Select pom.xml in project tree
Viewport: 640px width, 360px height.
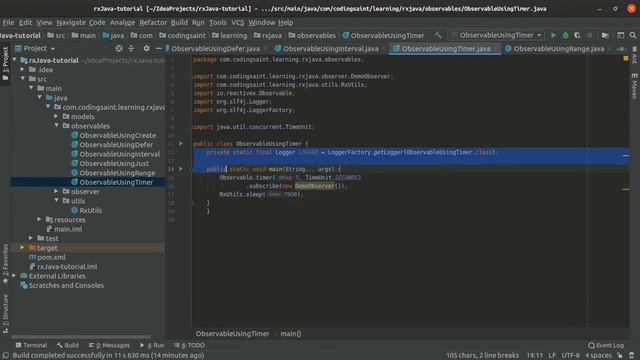(x=51, y=257)
